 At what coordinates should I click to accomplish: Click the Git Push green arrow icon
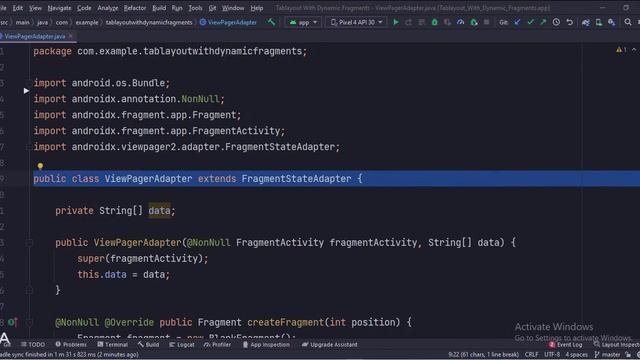click(543, 22)
